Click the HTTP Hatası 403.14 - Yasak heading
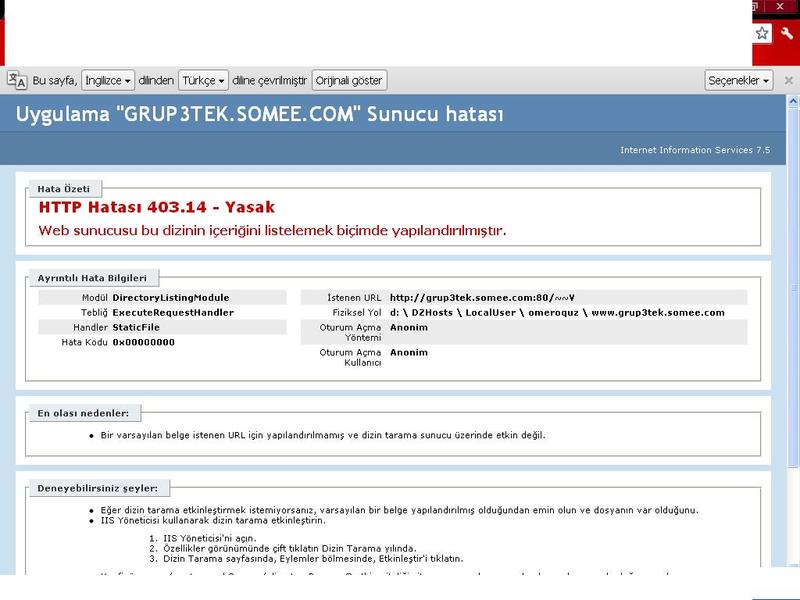Viewport: 800px width, 600px height. tap(156, 207)
